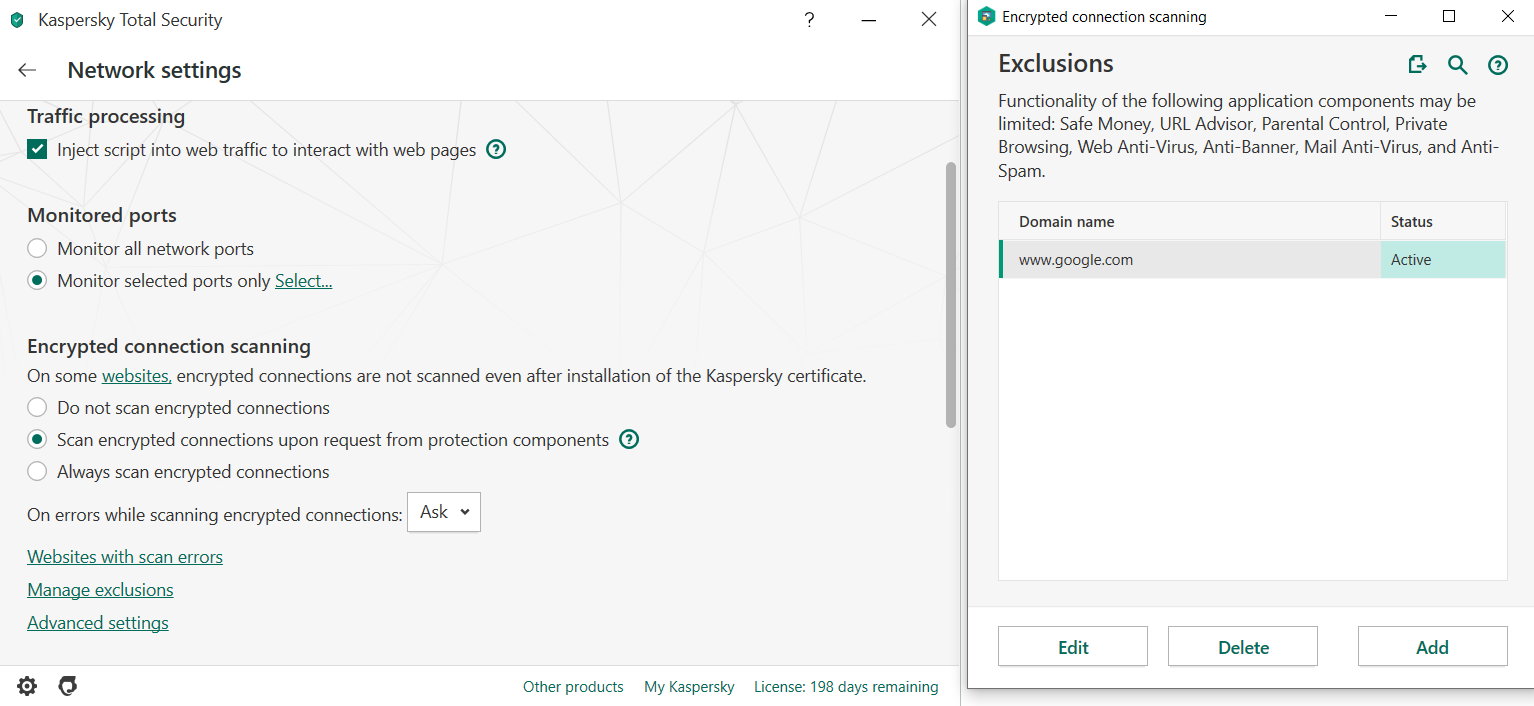Go back using the arrow beside Network settings

(x=27, y=70)
